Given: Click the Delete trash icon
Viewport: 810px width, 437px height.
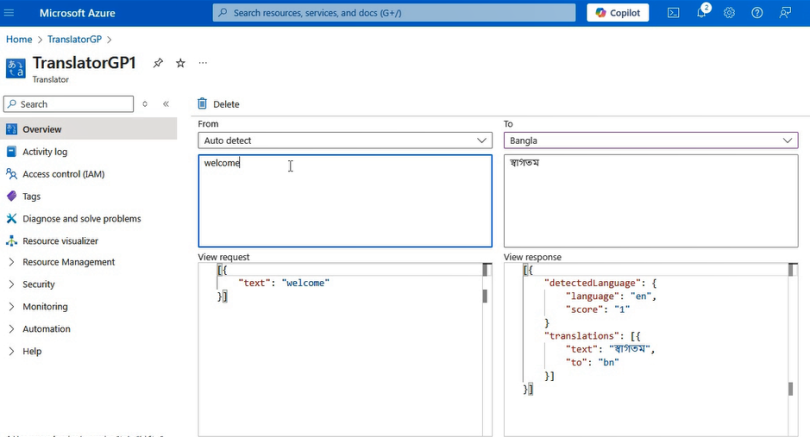Looking at the screenshot, I should 202,104.
